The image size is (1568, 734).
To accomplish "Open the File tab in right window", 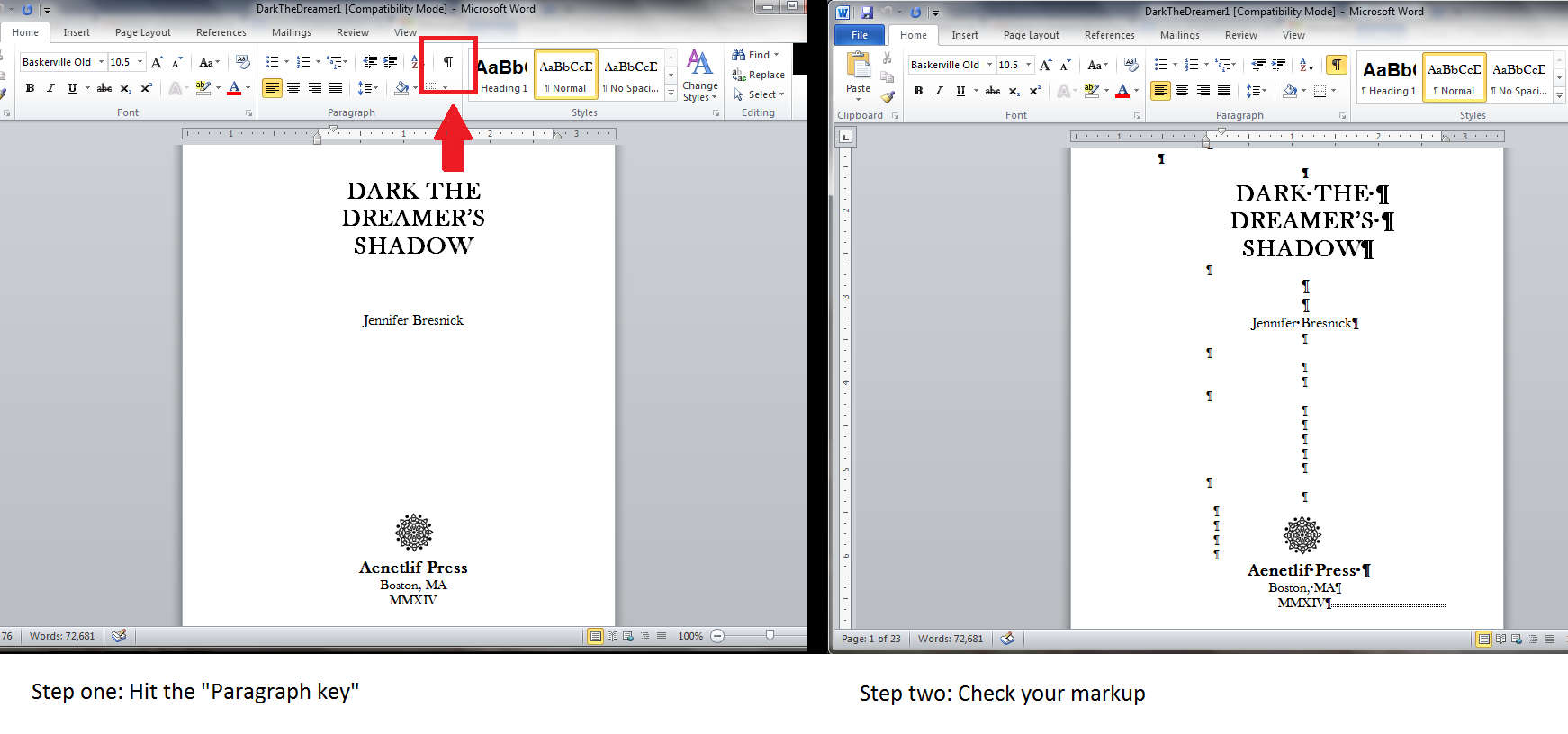I will click(859, 35).
